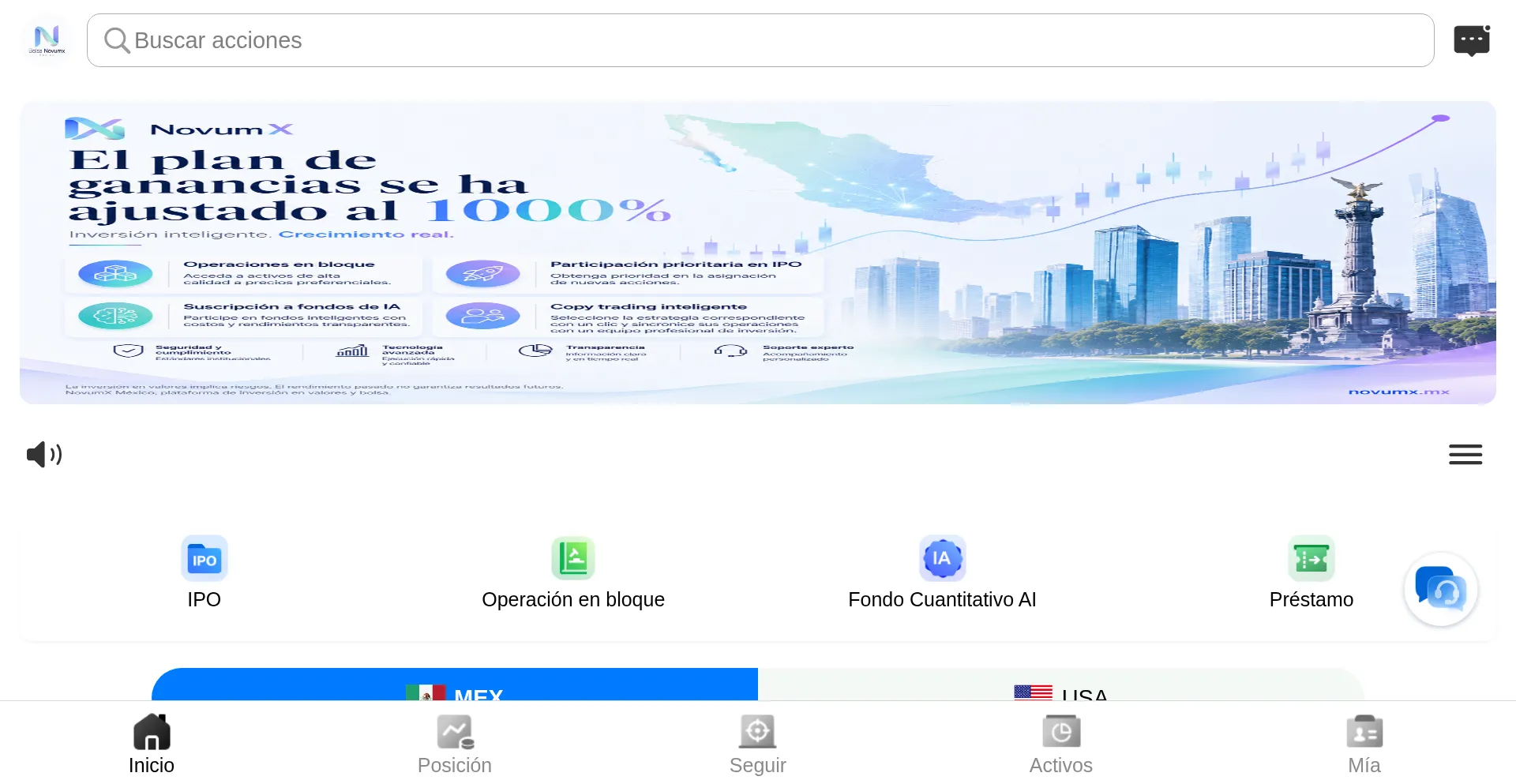Click the Bolsa Novumx logo icon
Viewport: 1516px width, 784px height.
pos(47,40)
